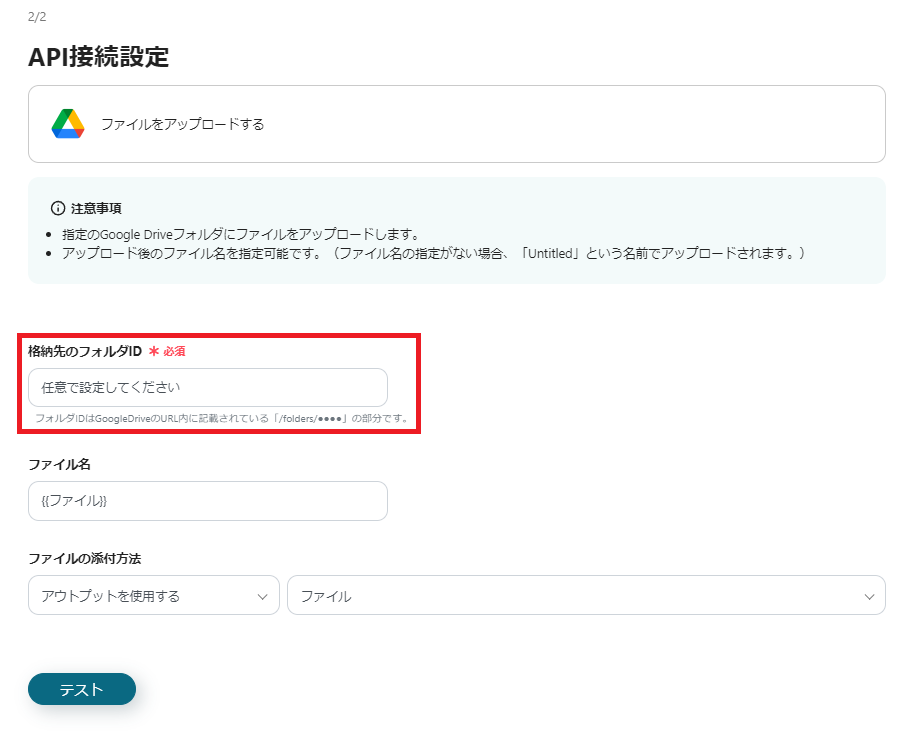909x737 pixels.
Task: Click the 2/2 step indicator
Action: (x=35, y=16)
